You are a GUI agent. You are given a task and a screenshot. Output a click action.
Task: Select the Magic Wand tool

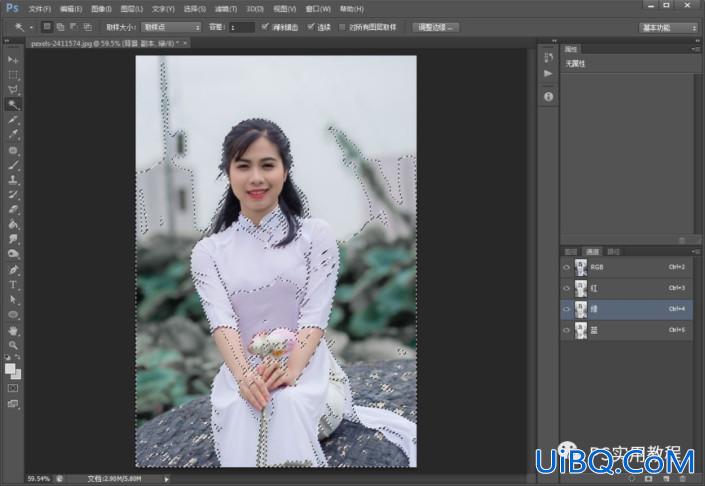pos(13,104)
